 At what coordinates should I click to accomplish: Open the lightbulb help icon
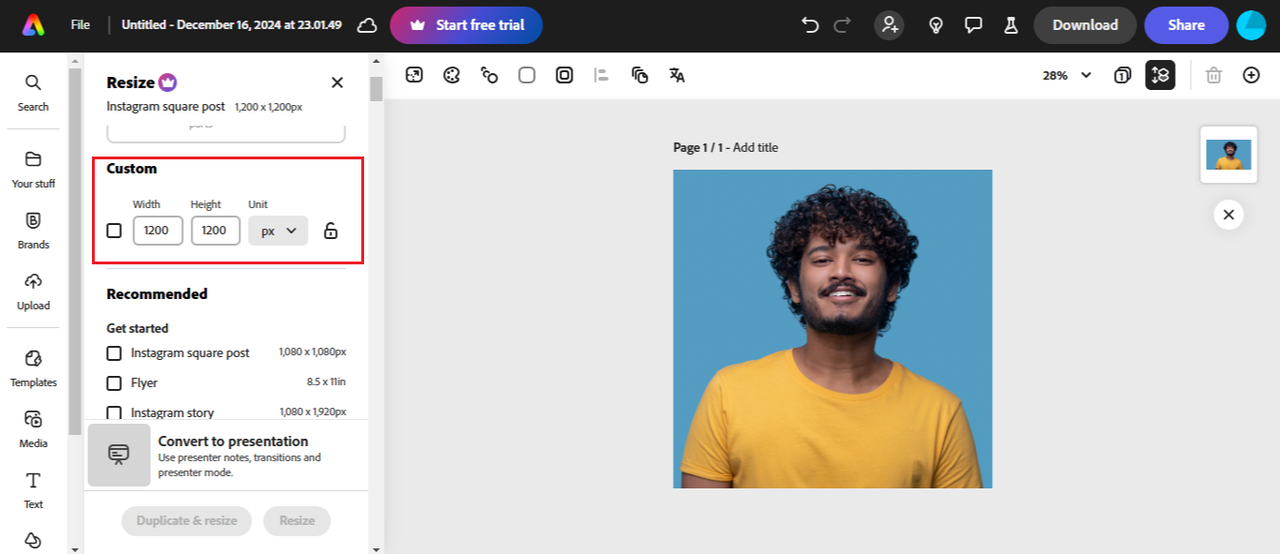tap(936, 25)
